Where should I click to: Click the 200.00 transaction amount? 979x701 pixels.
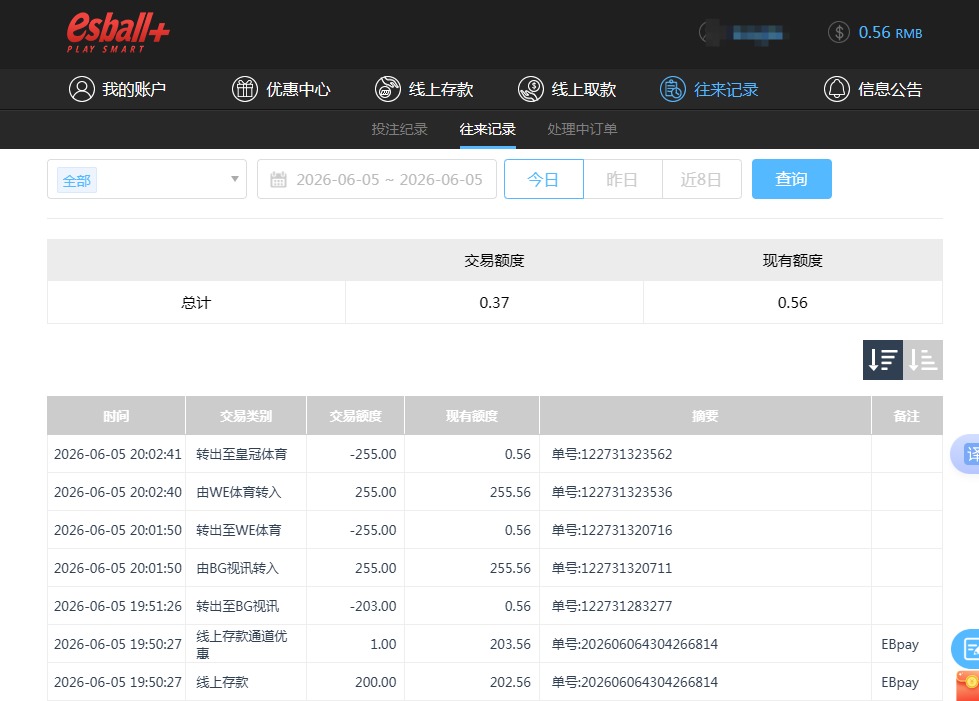376,682
